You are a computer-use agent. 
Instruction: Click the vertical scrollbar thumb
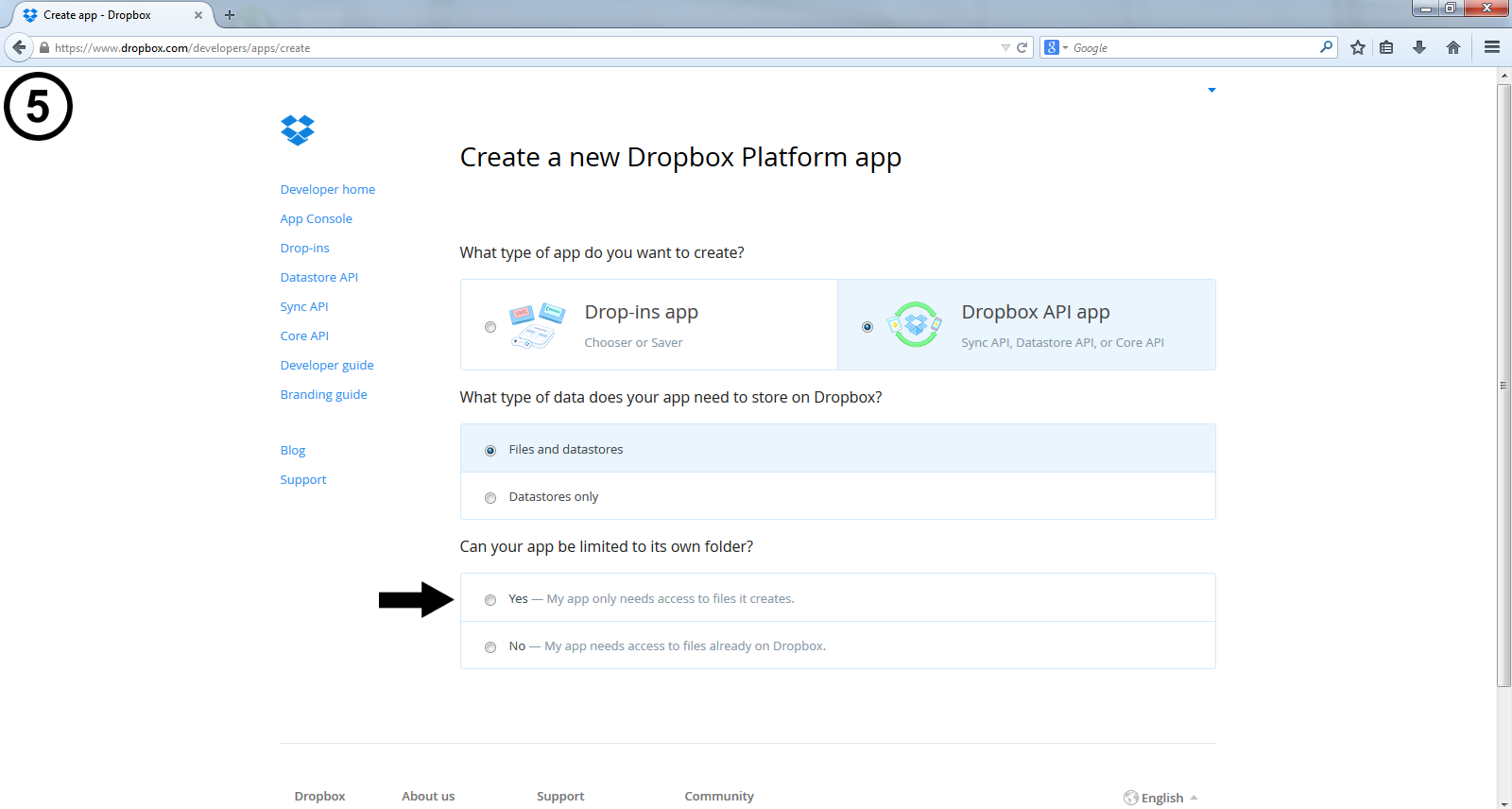pos(1504,386)
